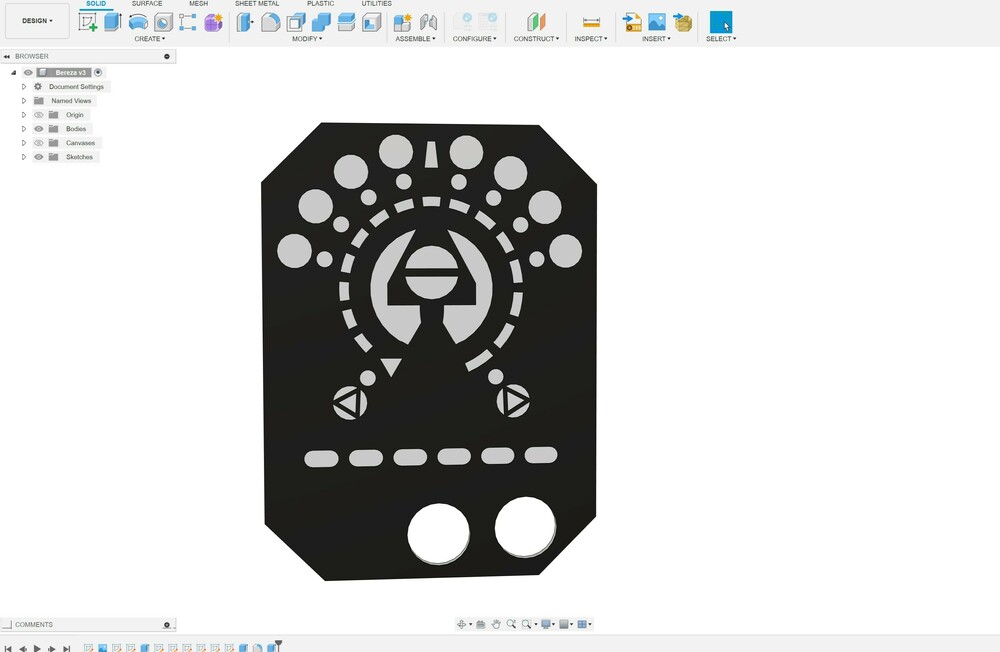This screenshot has height=652, width=1000.
Task: Select the Hole tool
Action: click(163, 22)
